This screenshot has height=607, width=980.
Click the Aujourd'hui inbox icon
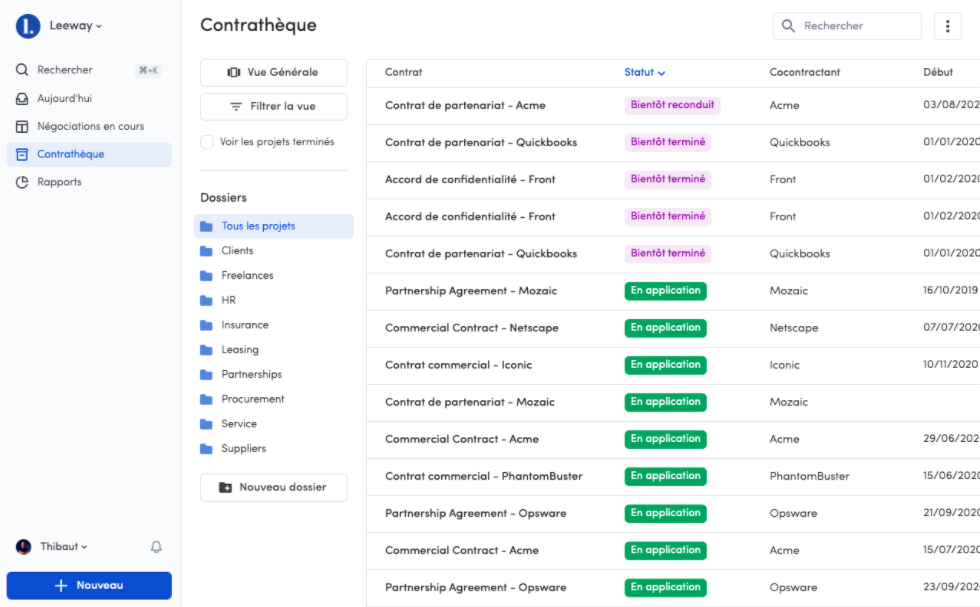(x=22, y=99)
